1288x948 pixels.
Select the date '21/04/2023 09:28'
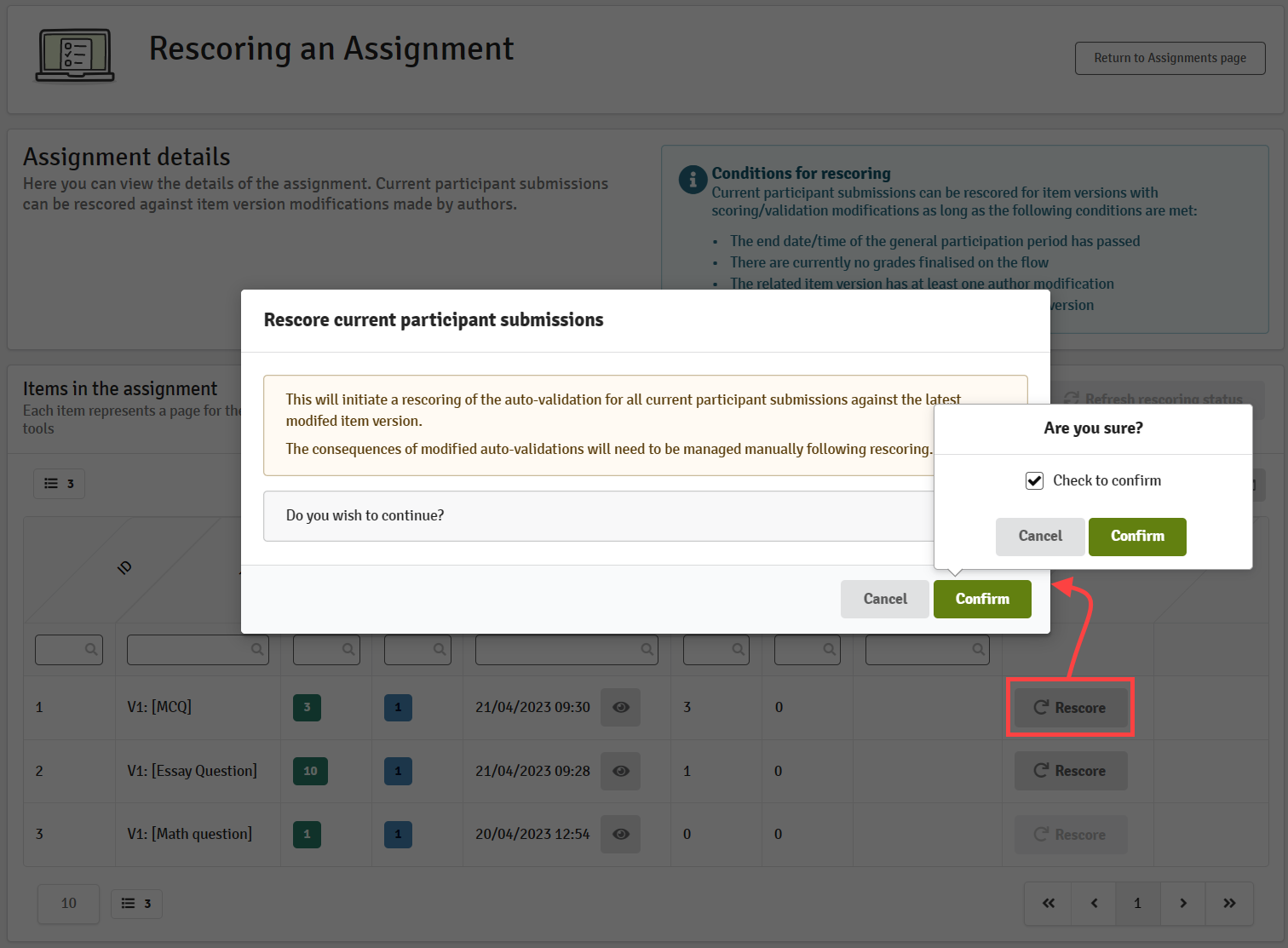tap(532, 771)
